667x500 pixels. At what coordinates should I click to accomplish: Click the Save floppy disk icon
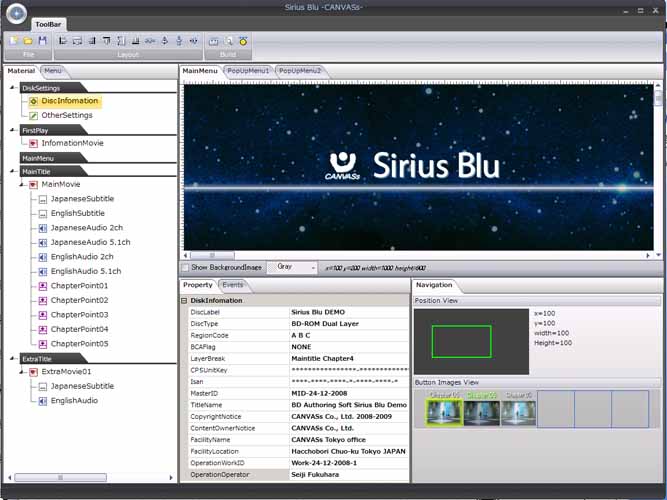[x=43, y=41]
